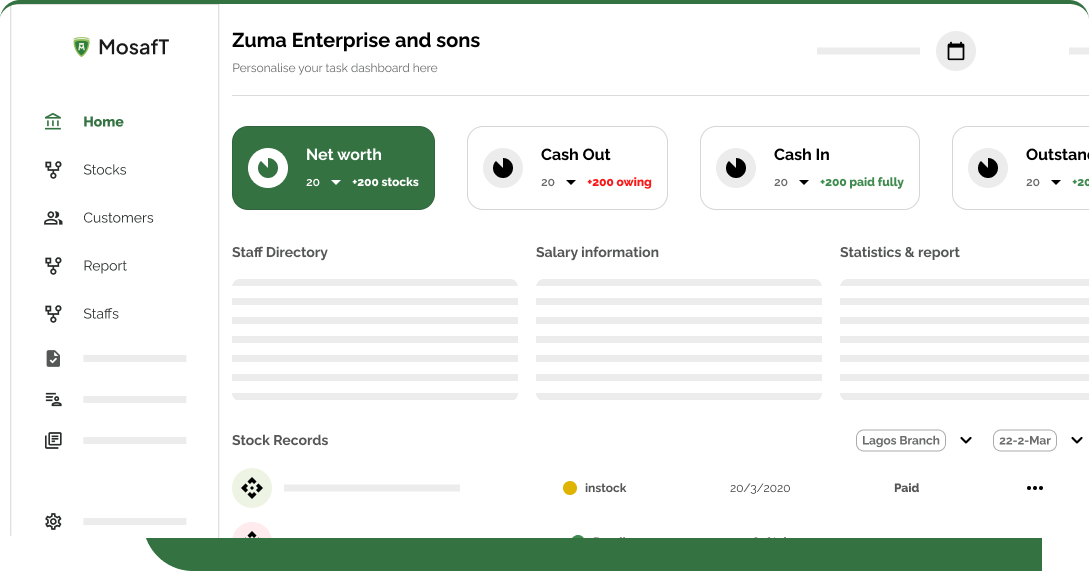1089x571 pixels.
Task: Click the Paid status text
Action: [906, 488]
